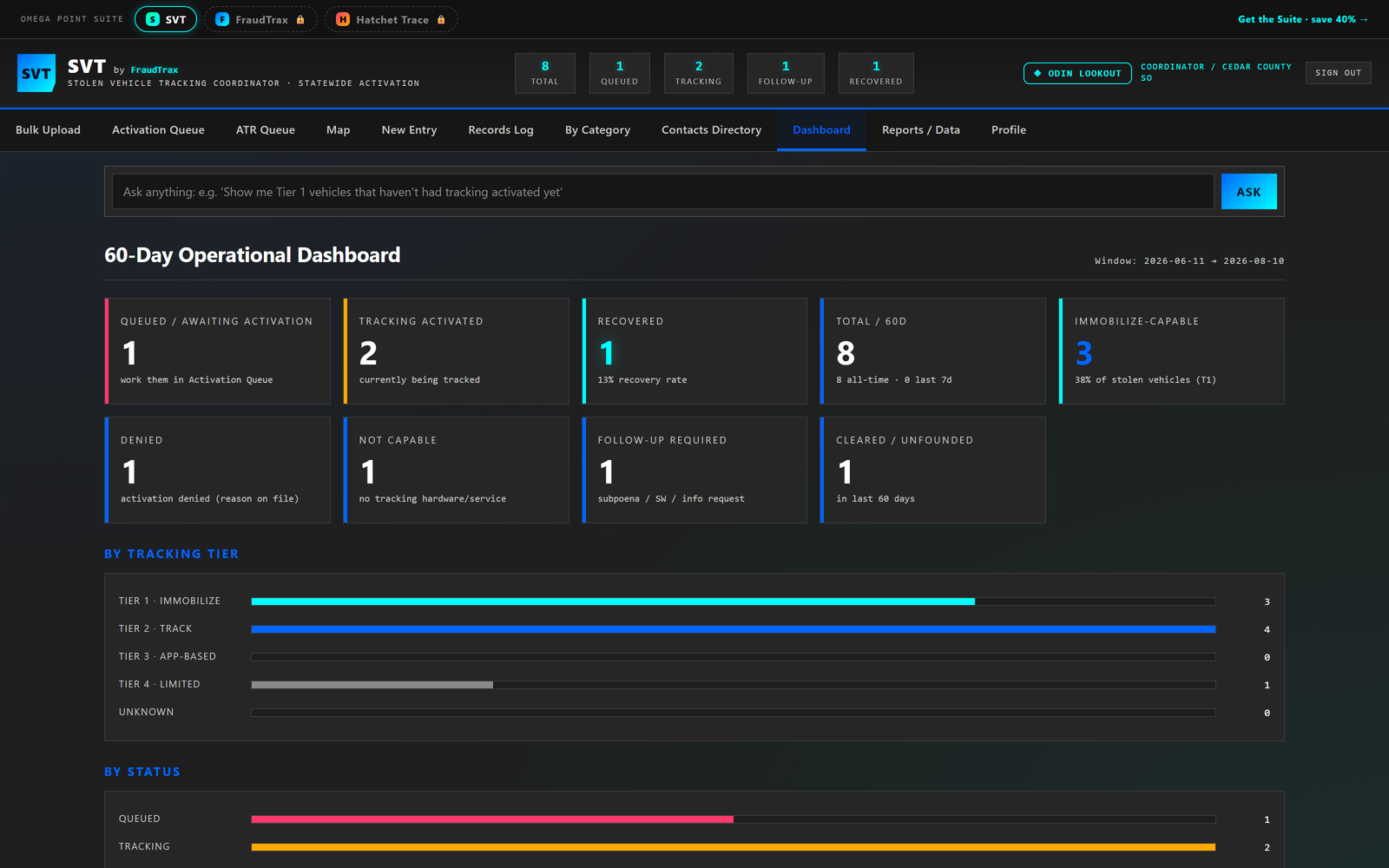Open the Records Log tab

point(501,130)
